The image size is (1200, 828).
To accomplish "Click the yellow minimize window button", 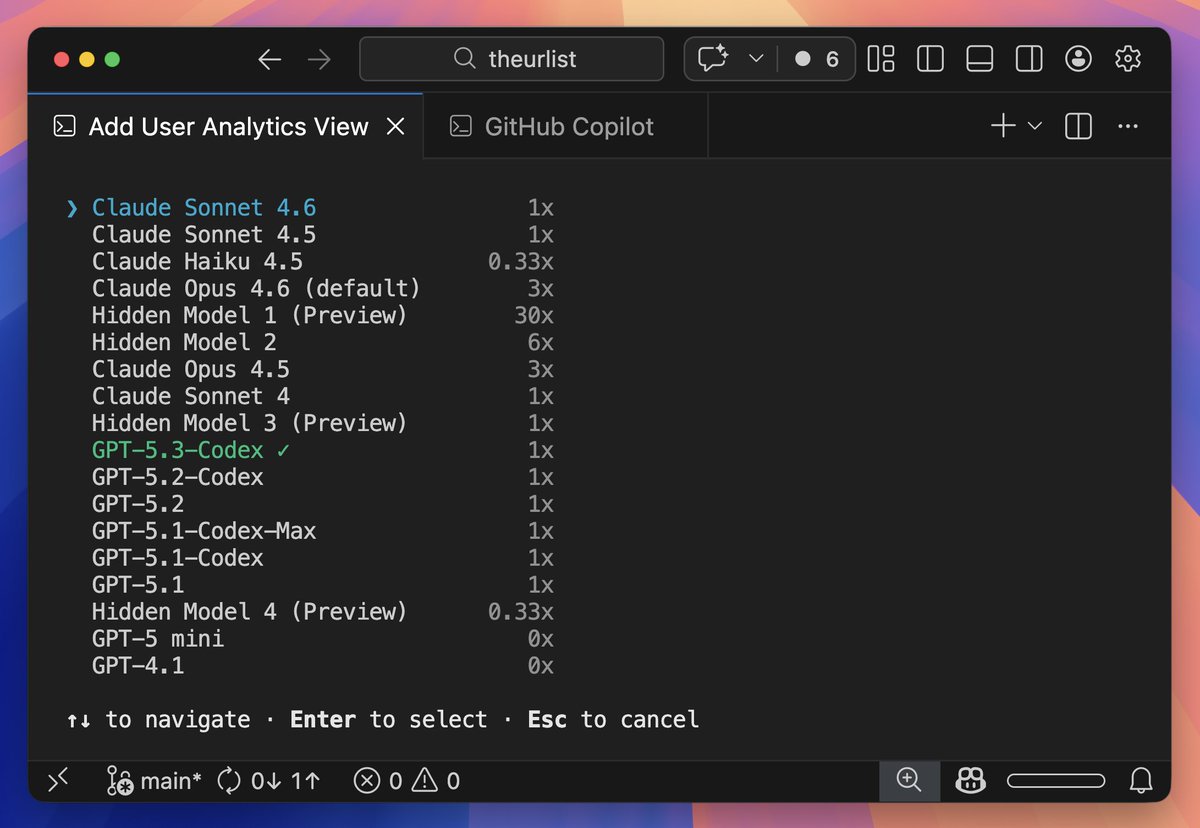I will point(87,60).
